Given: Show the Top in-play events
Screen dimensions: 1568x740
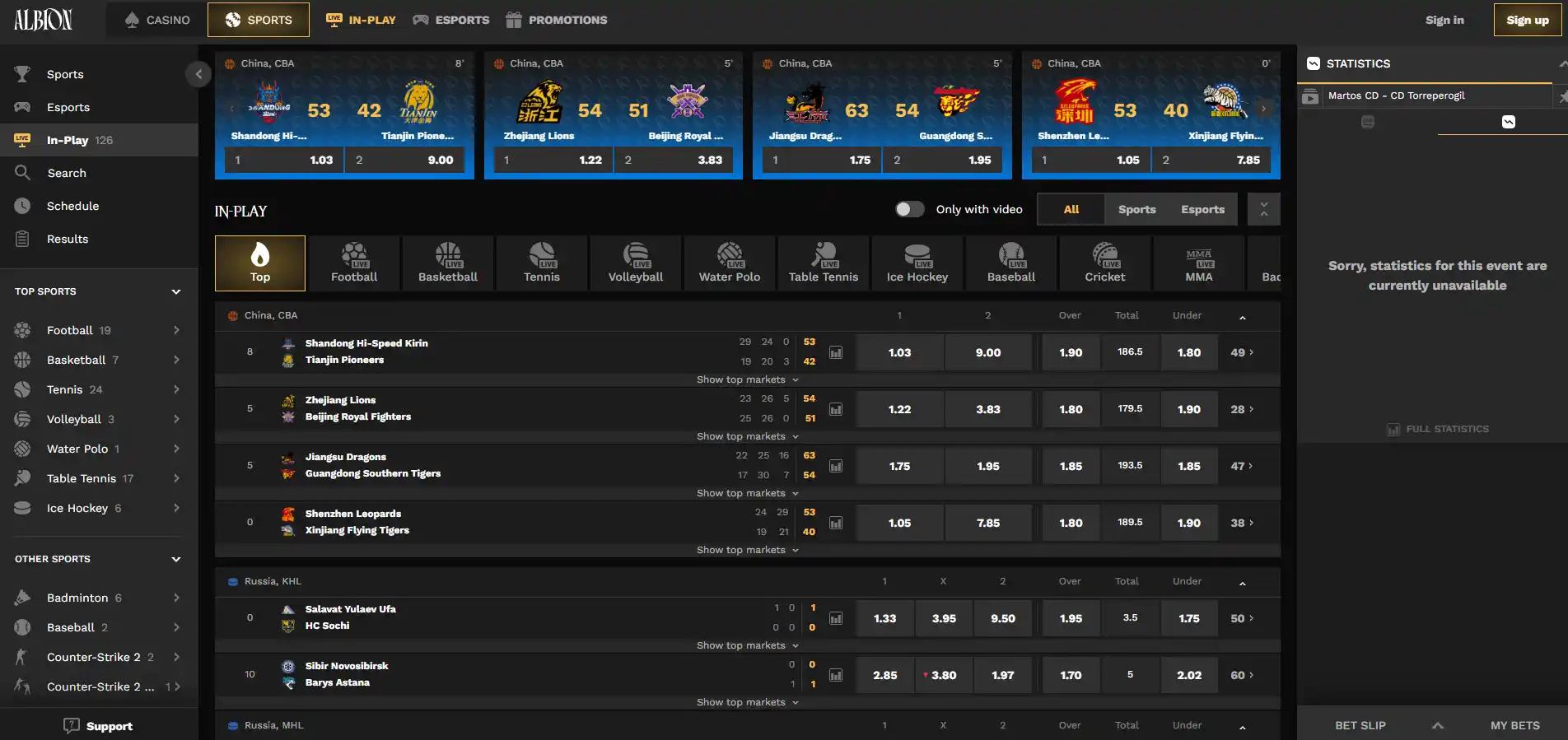Looking at the screenshot, I should coord(260,263).
